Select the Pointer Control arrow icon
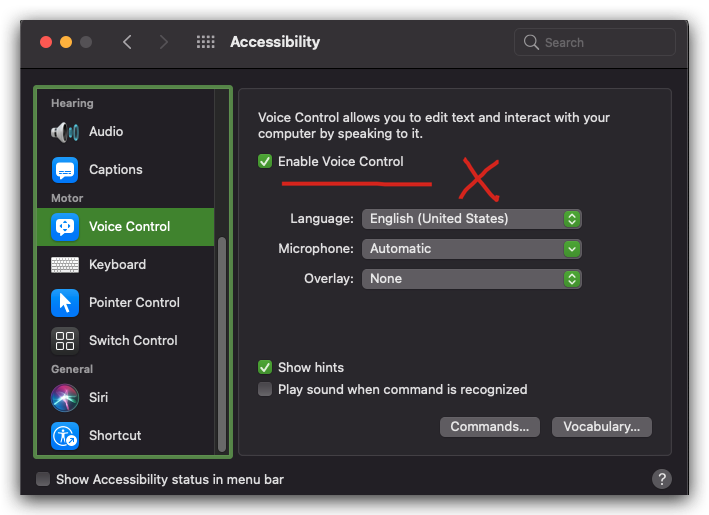Screen dimensions: 709x515 (65, 303)
